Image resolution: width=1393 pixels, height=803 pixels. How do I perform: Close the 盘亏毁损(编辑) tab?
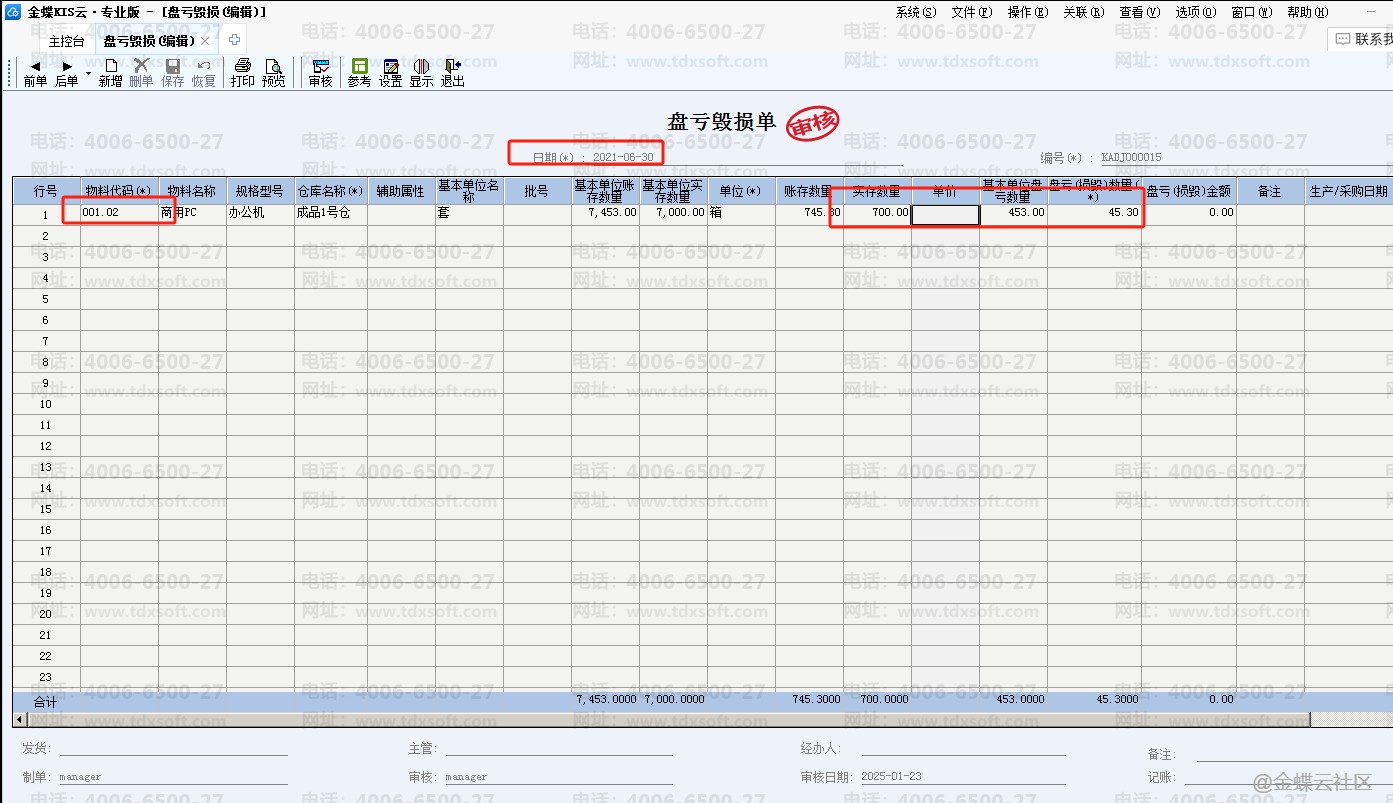point(205,41)
